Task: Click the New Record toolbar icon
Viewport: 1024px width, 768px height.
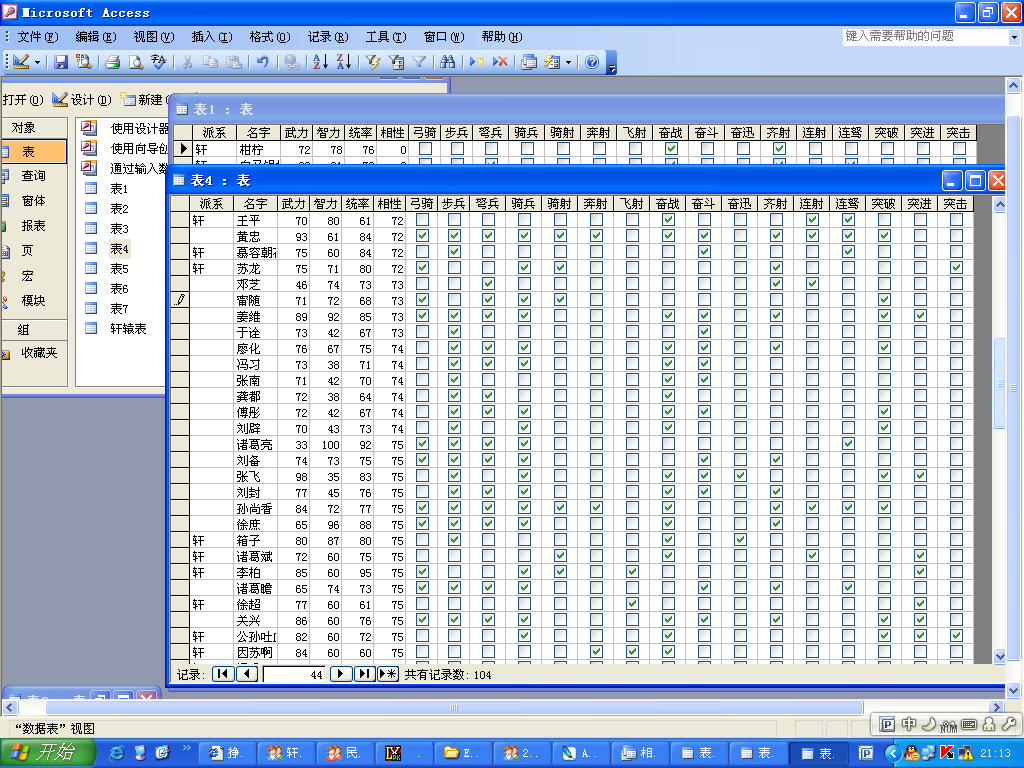Action: (x=477, y=62)
